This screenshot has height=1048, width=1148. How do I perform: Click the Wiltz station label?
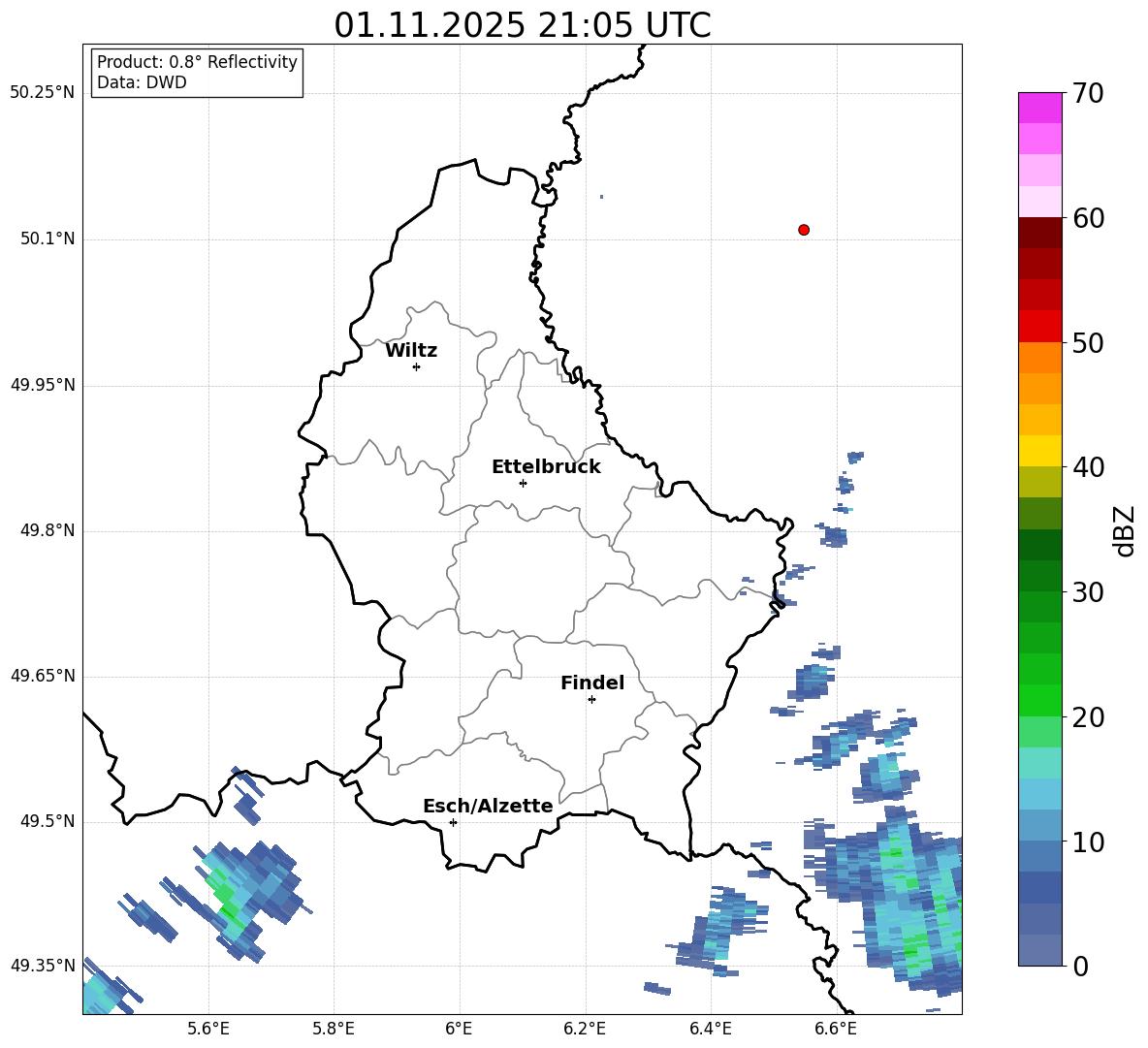pos(411,351)
